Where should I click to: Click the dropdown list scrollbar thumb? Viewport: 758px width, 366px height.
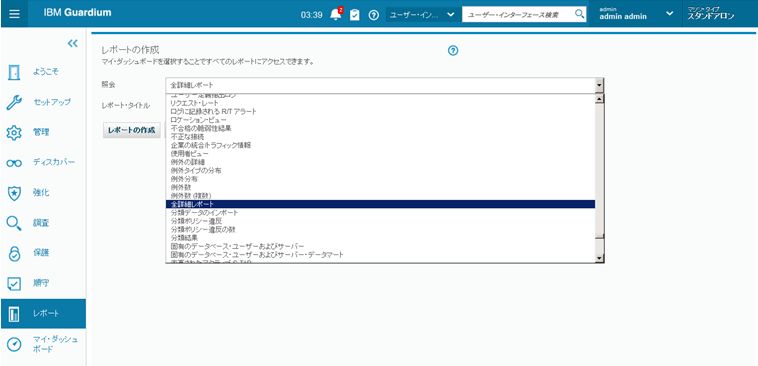pyautogui.click(x=600, y=171)
